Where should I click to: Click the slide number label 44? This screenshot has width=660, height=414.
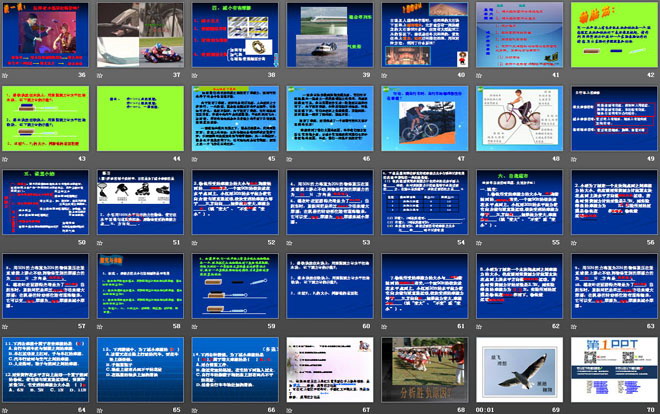coord(177,159)
